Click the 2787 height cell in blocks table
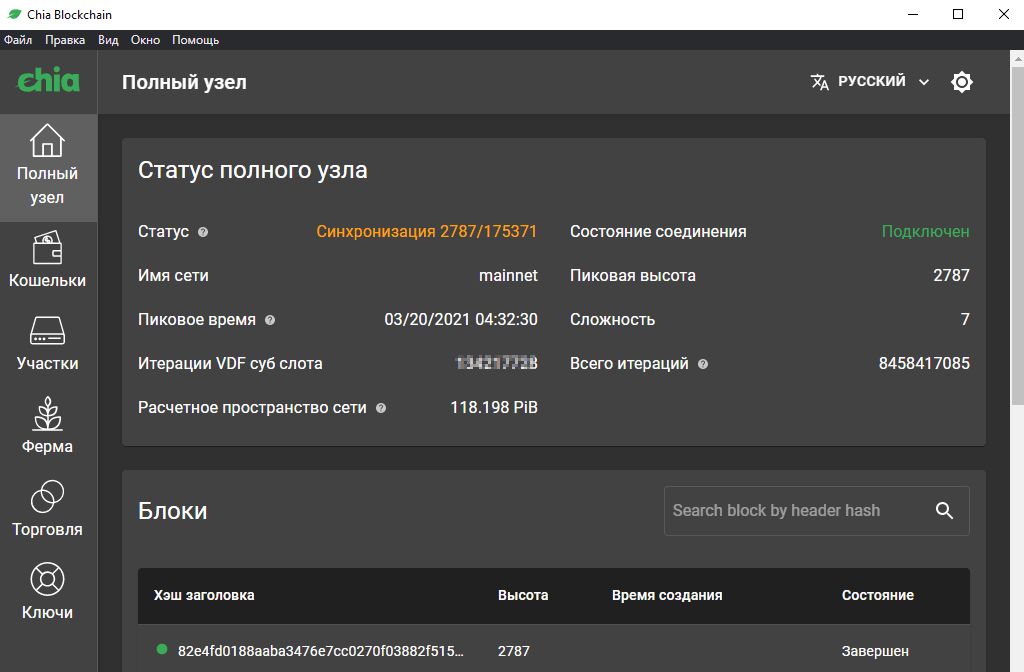This screenshot has height=672, width=1024. tap(514, 651)
